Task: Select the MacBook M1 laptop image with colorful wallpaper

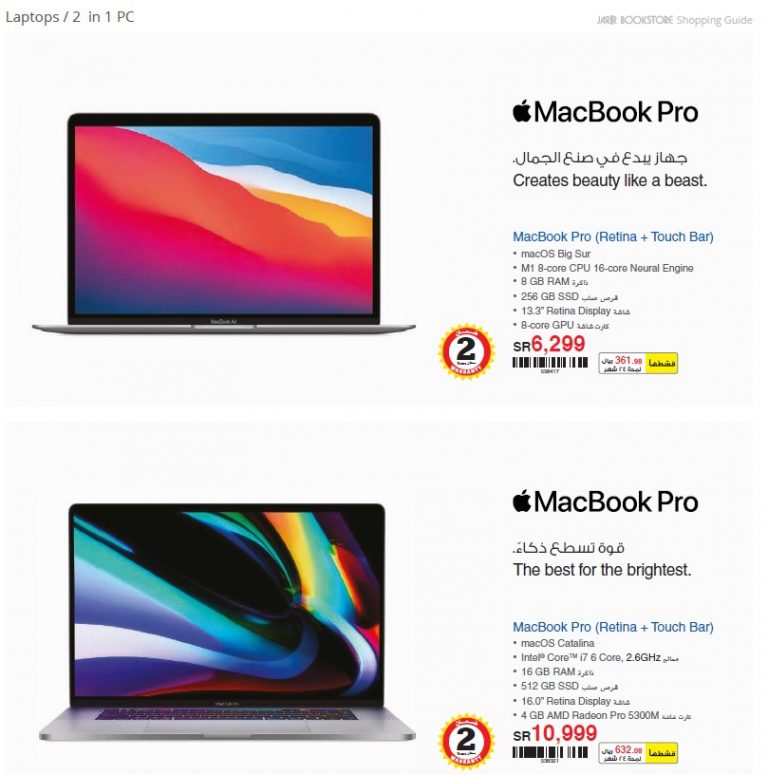Action: point(224,222)
